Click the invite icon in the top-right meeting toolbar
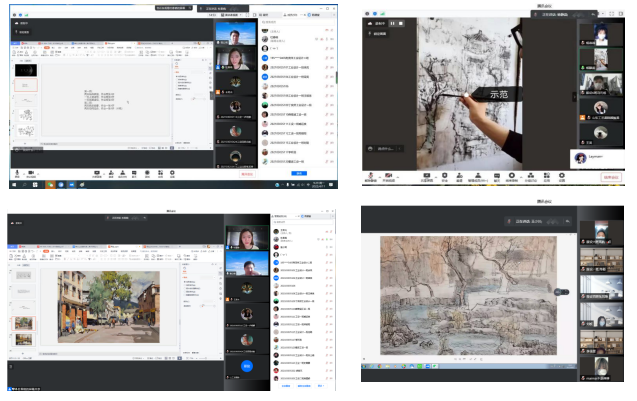Screen dimensions: 637x401 [x=459, y=177]
